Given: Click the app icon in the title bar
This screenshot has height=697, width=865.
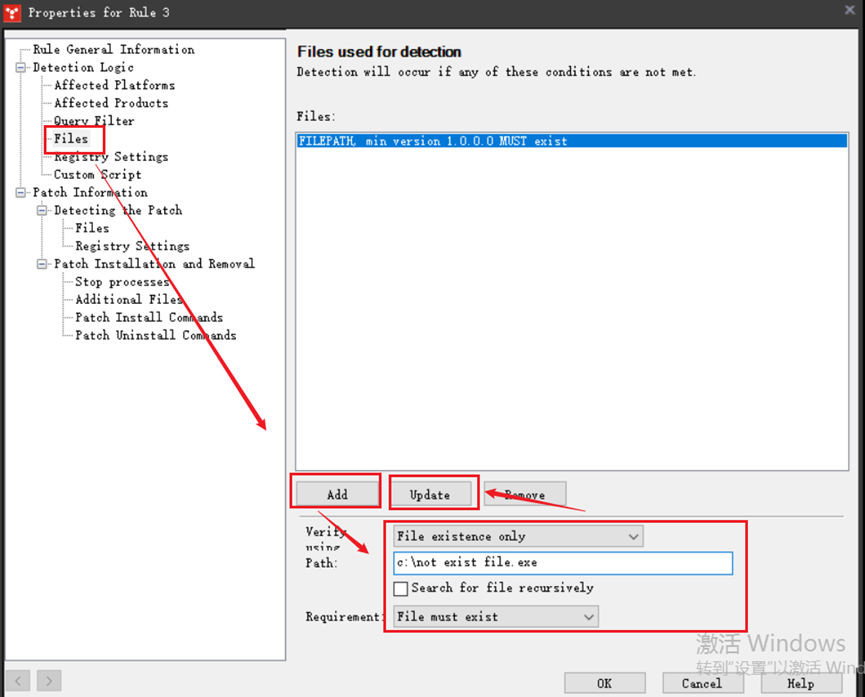Looking at the screenshot, I should pyautogui.click(x=13, y=13).
